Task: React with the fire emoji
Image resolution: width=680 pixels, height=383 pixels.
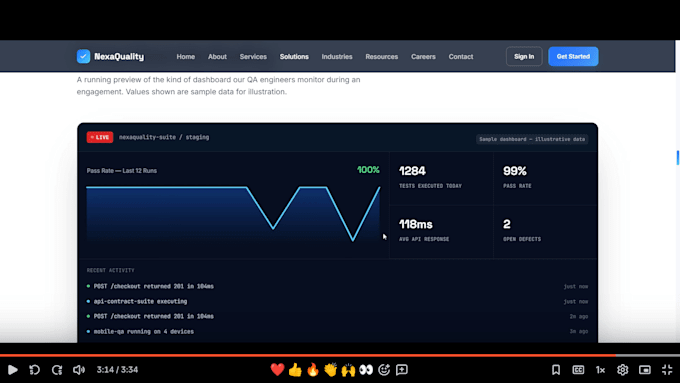Action: click(313, 370)
